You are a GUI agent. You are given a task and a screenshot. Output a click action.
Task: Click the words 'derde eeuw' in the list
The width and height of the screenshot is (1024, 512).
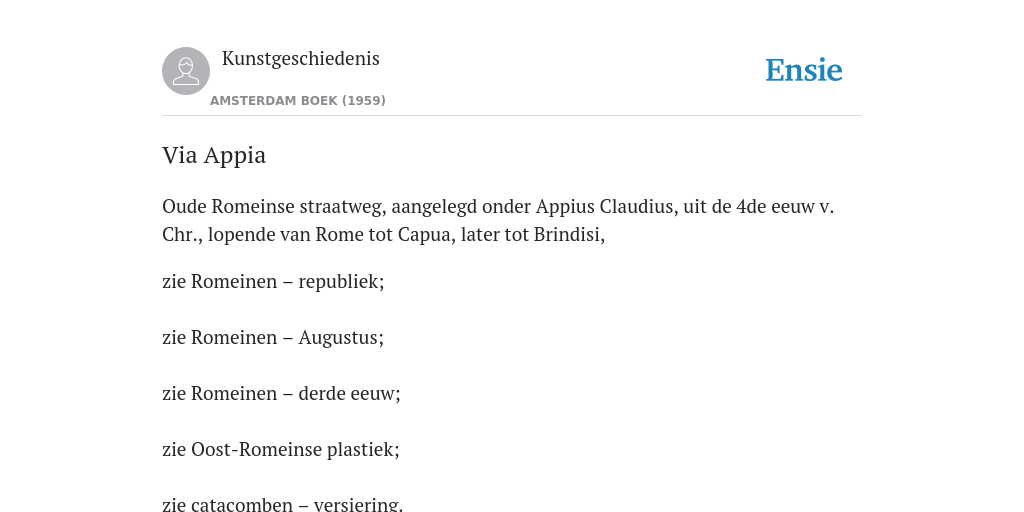click(349, 394)
